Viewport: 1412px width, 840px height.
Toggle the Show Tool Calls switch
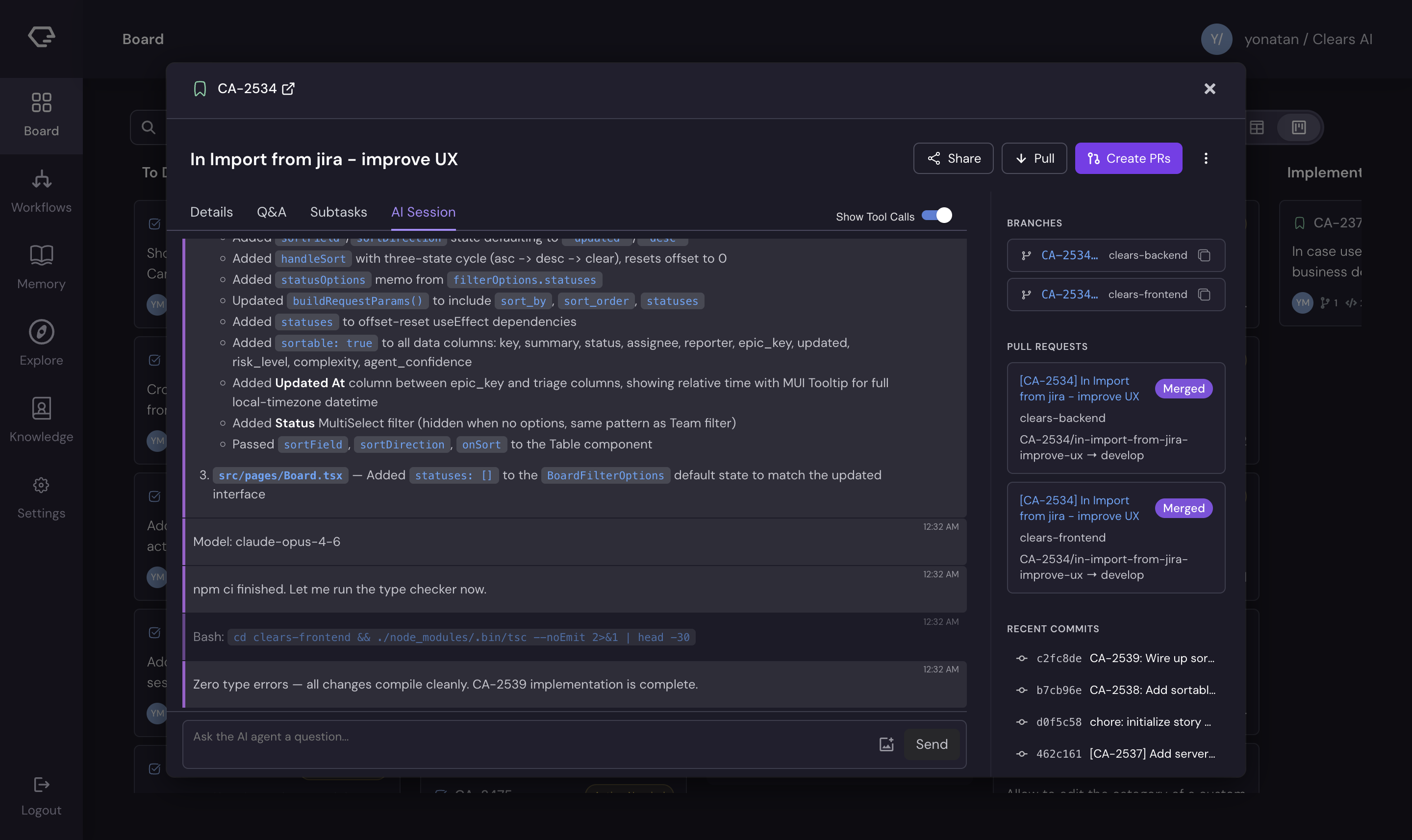(937, 216)
